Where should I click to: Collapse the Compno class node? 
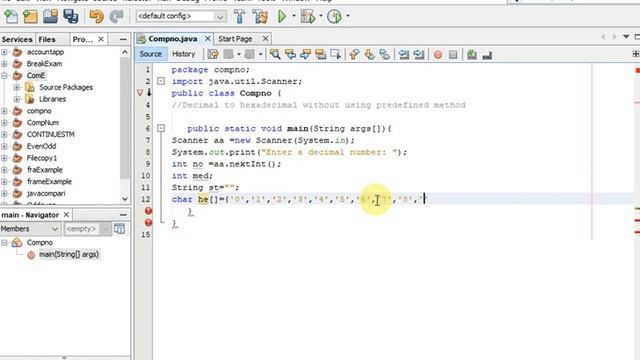(x=4, y=242)
